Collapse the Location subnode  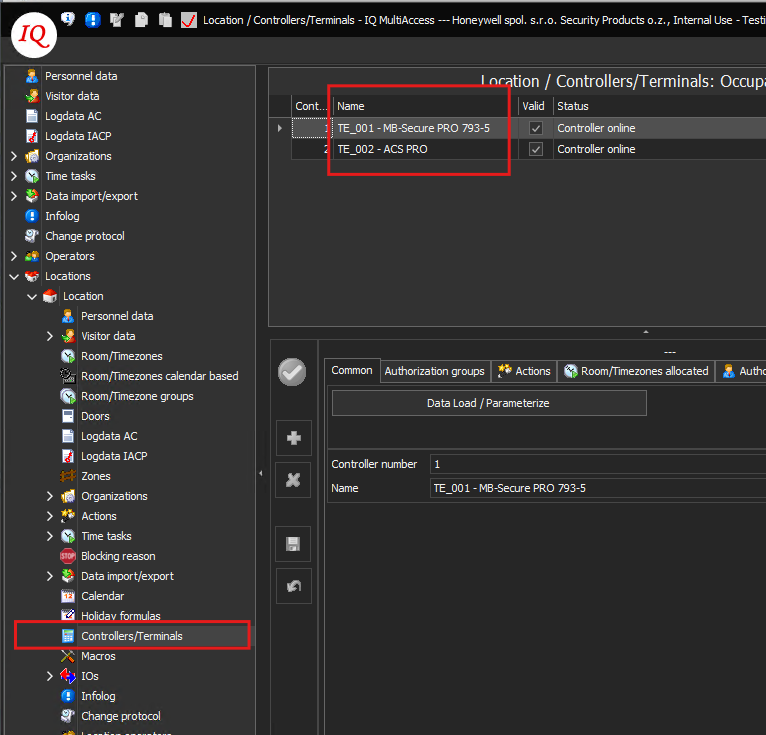(x=32, y=296)
